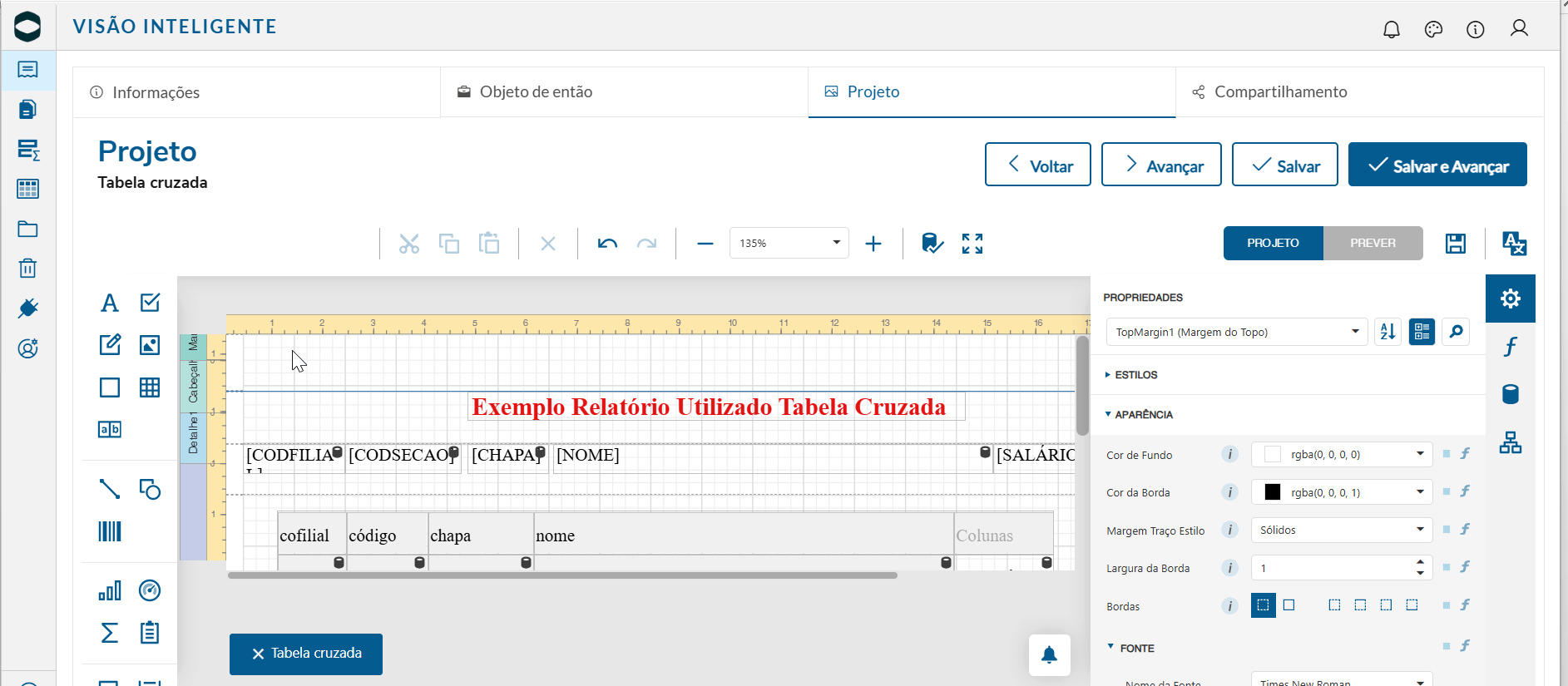Open the Margem Traço Estilo dropdown
The image size is (1568, 686).
coord(1342,530)
